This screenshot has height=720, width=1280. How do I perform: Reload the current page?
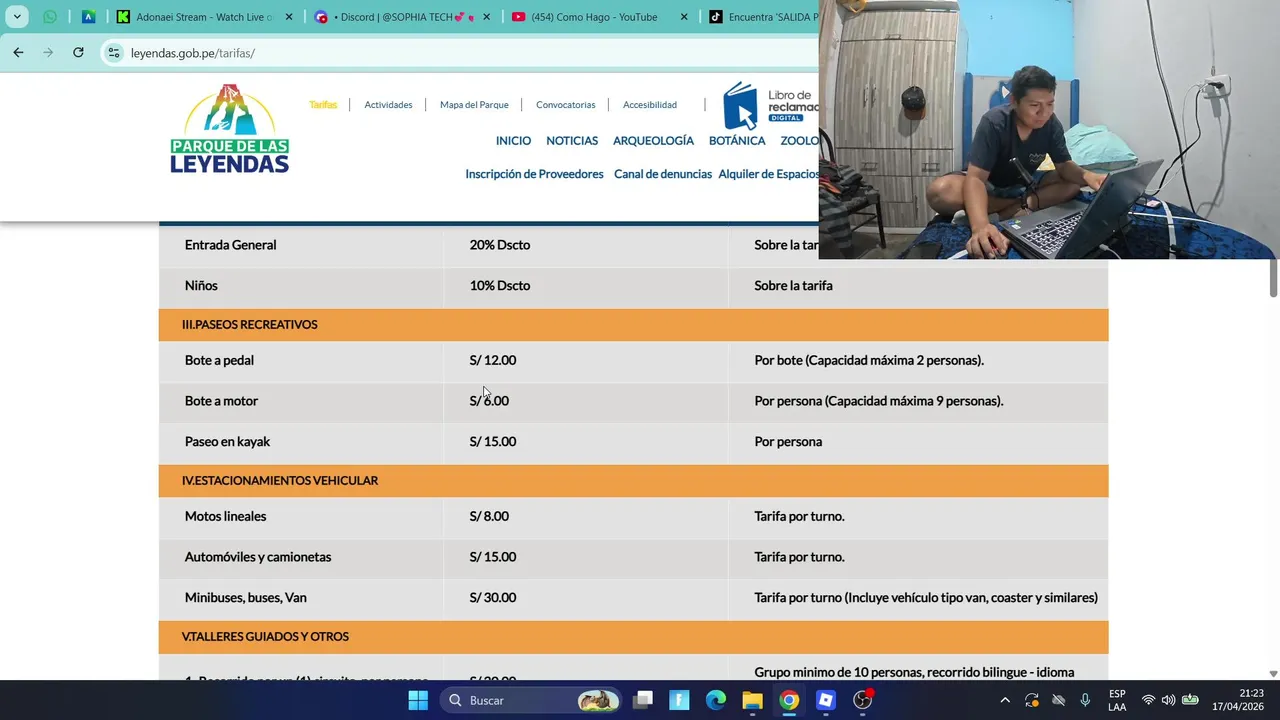point(78,52)
